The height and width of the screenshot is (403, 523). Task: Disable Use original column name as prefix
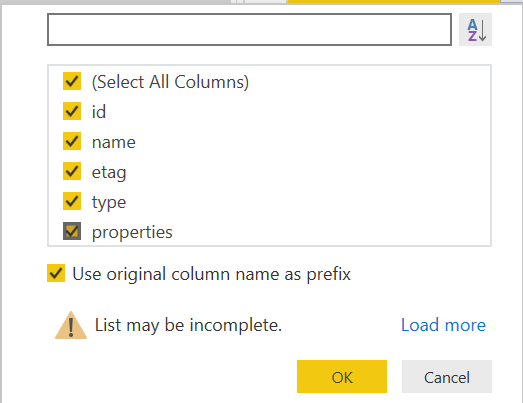56,273
